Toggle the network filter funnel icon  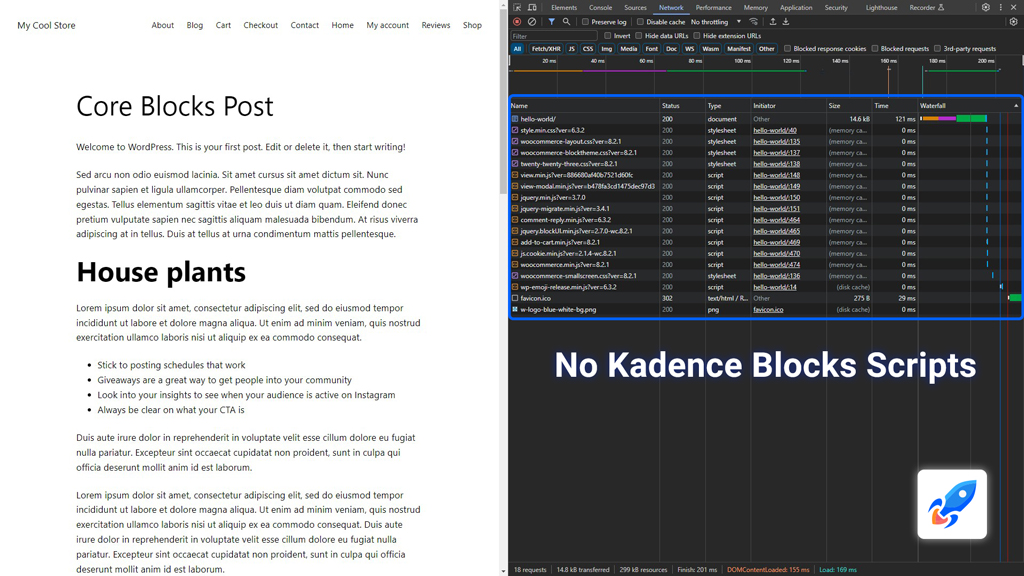(552, 22)
